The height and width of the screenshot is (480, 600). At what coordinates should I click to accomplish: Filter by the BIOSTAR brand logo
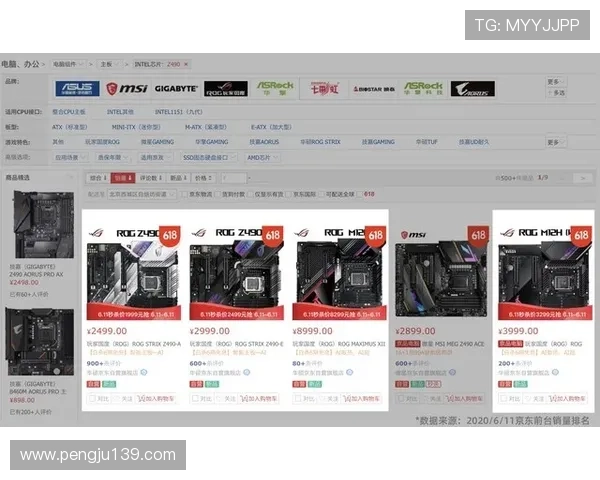click(x=374, y=89)
